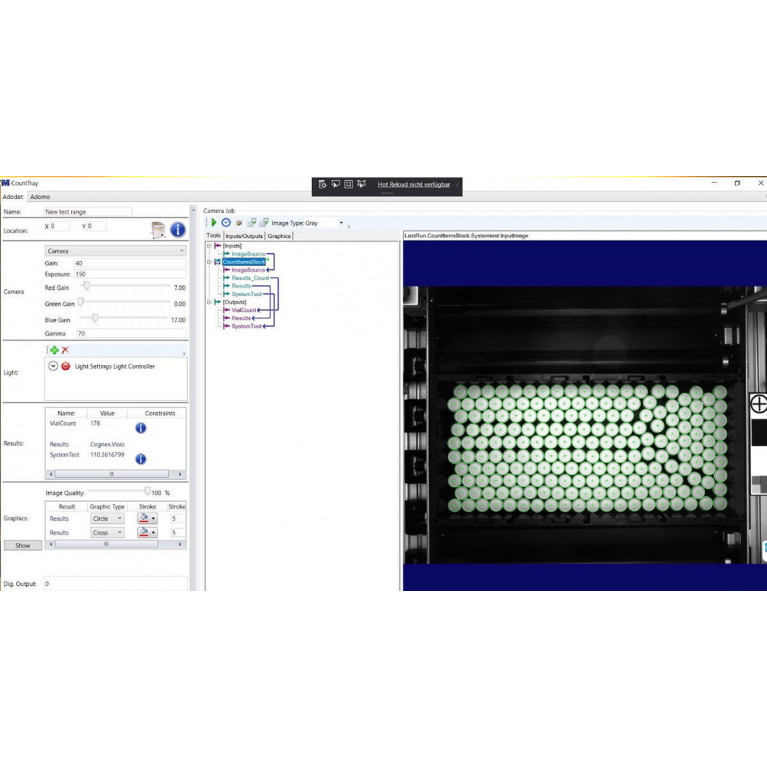767x767 pixels.
Task: Click the Show button
Action: tap(22, 545)
